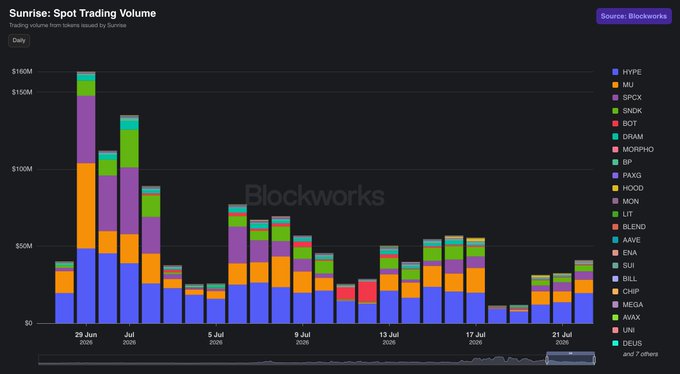The image size is (680, 374).
Task: Click ENA legend entry
Action: point(624,253)
